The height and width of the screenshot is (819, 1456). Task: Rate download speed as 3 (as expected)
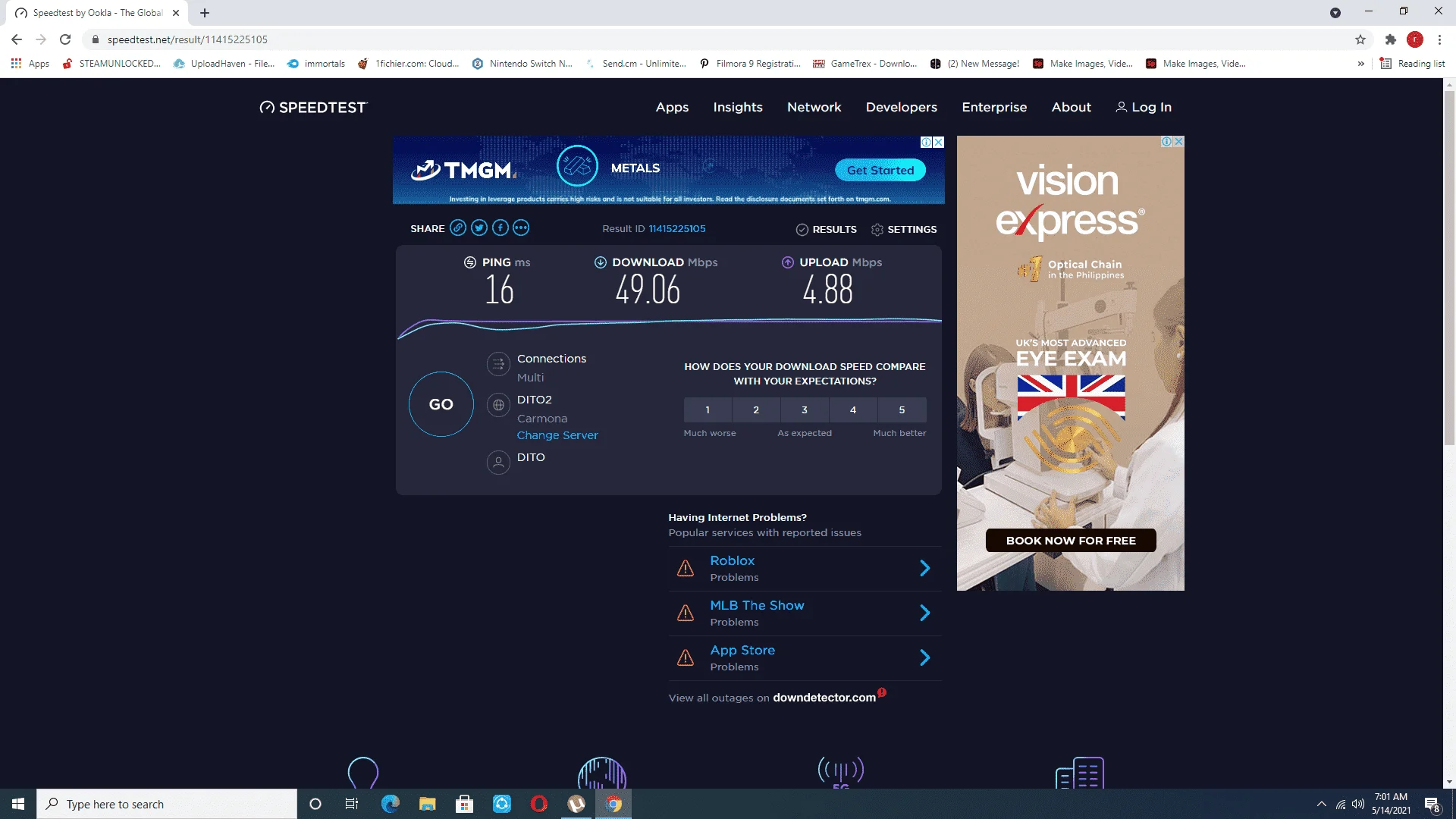pos(805,409)
